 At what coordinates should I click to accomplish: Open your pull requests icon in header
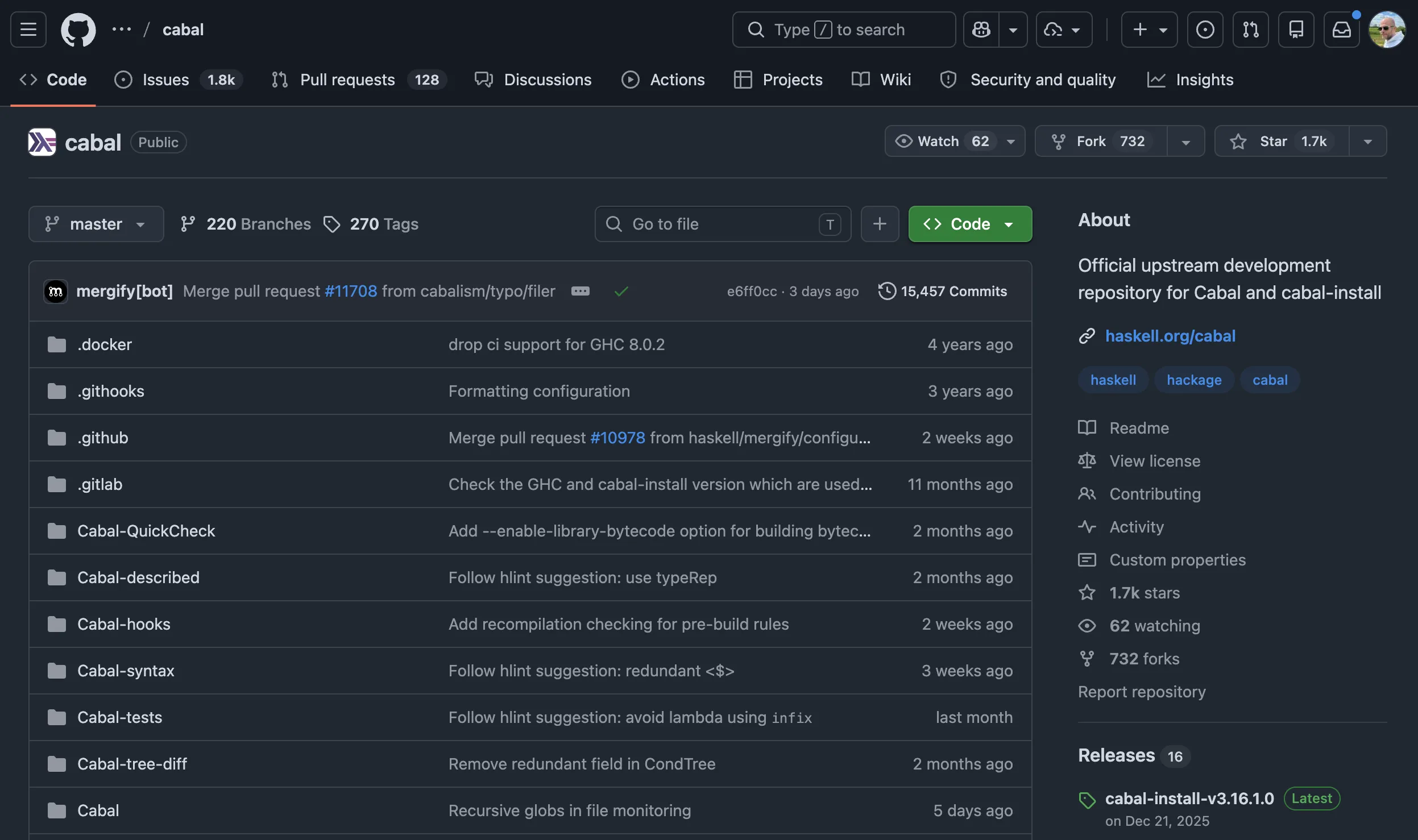click(x=1250, y=30)
